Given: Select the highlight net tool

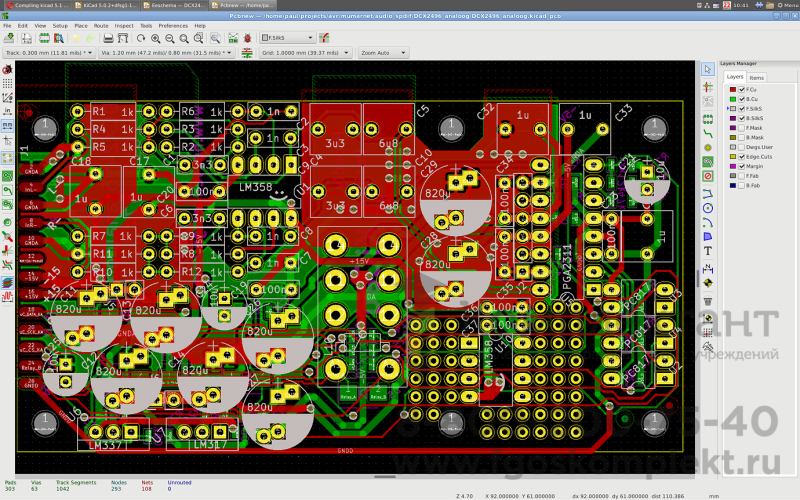Looking at the screenshot, I should [708, 87].
